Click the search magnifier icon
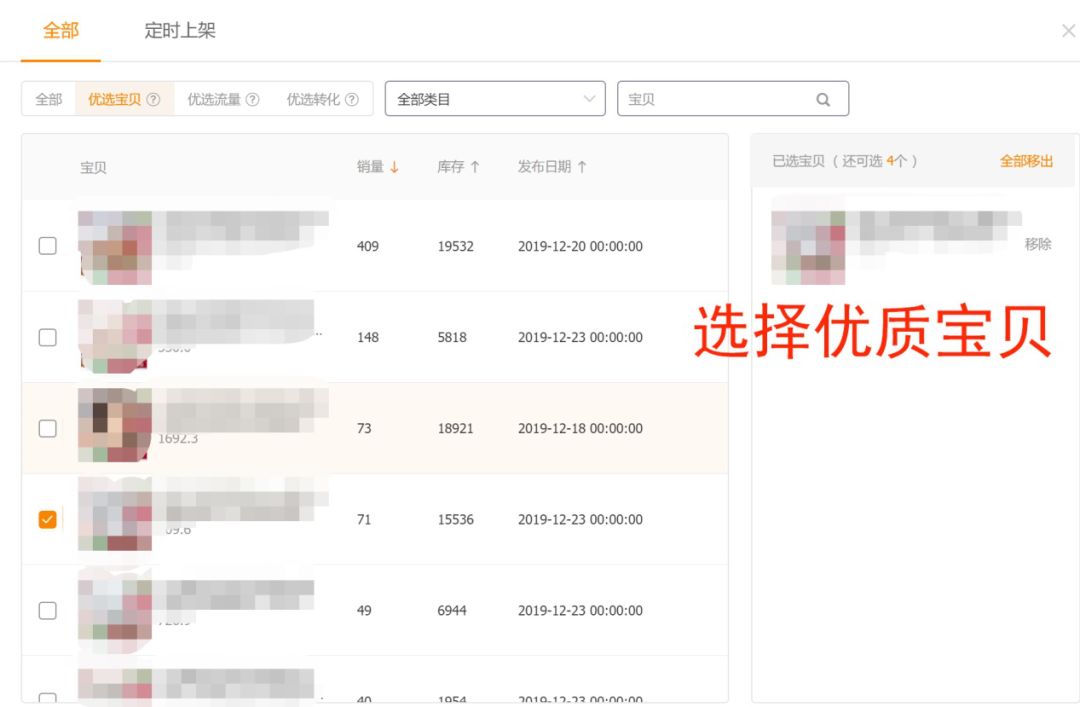 pyautogui.click(x=823, y=99)
